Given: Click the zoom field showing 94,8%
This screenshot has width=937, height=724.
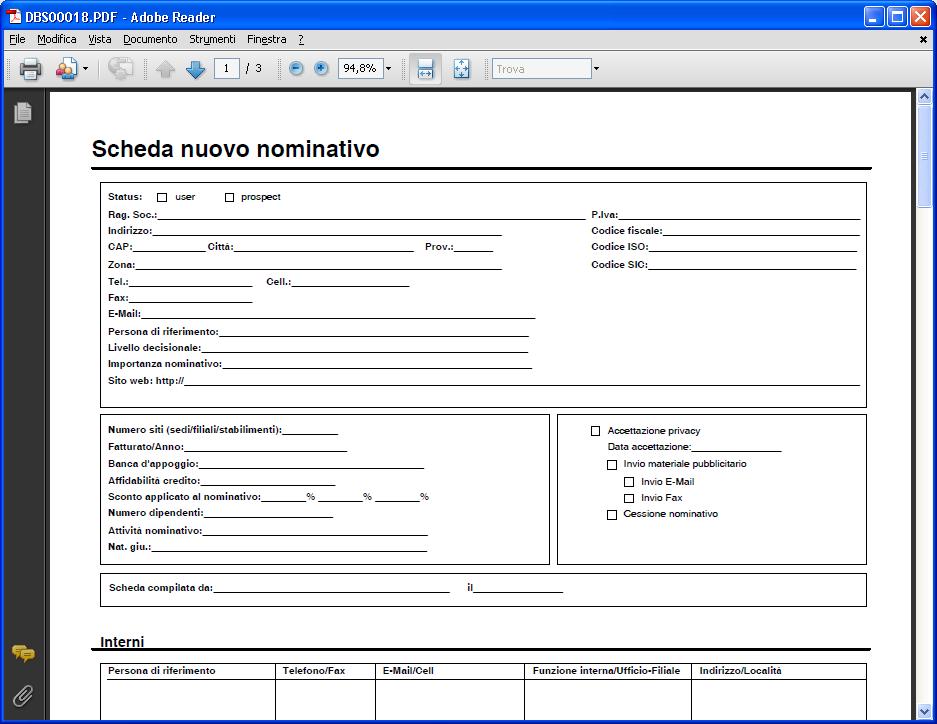Looking at the screenshot, I should [x=360, y=69].
